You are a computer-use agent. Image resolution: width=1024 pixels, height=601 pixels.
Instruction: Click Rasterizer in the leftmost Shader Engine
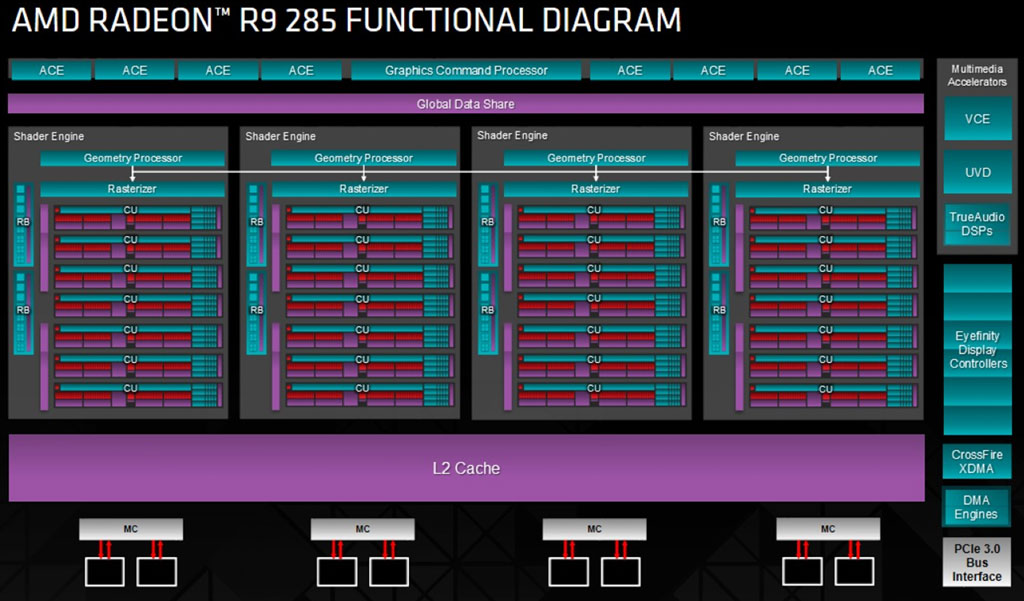click(133, 189)
